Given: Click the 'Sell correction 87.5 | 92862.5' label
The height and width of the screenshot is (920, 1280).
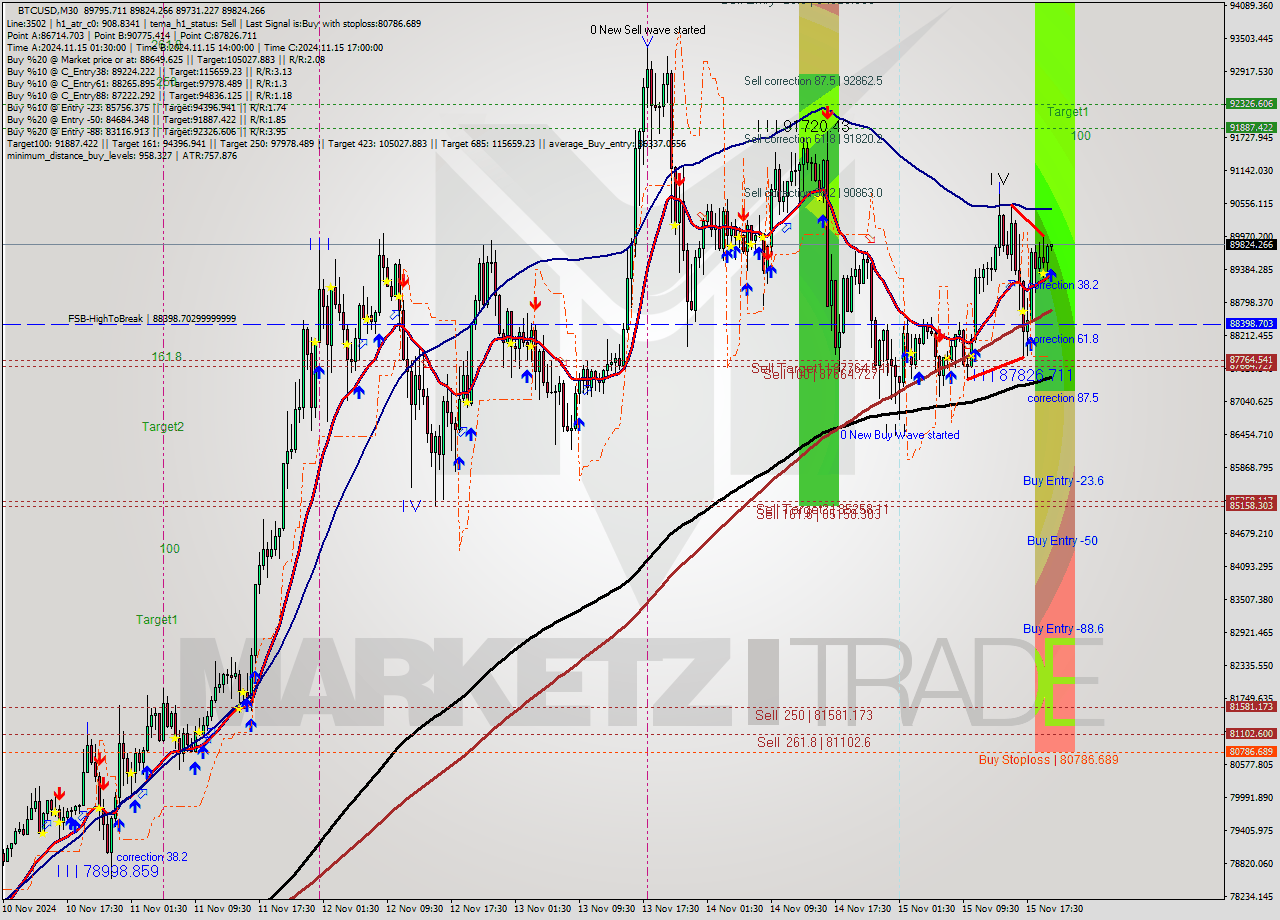Looking at the screenshot, I should 813,80.
